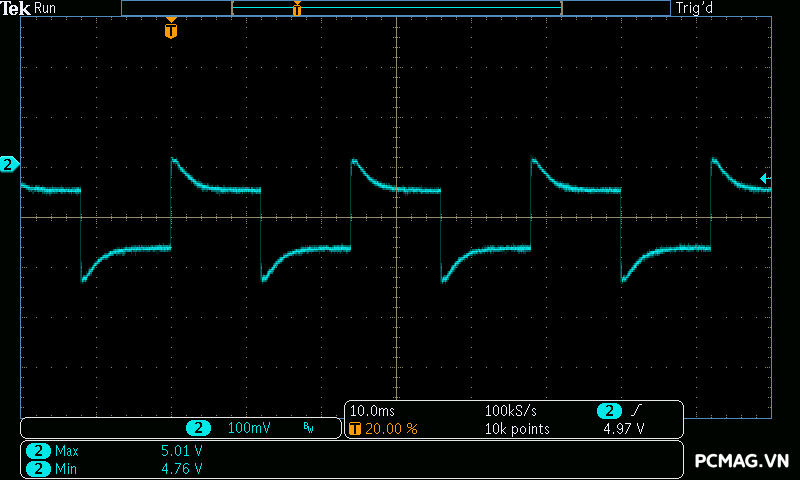Viewport: 800px width, 480px height.
Task: Click the 10k points record length readout
Action: 516,428
